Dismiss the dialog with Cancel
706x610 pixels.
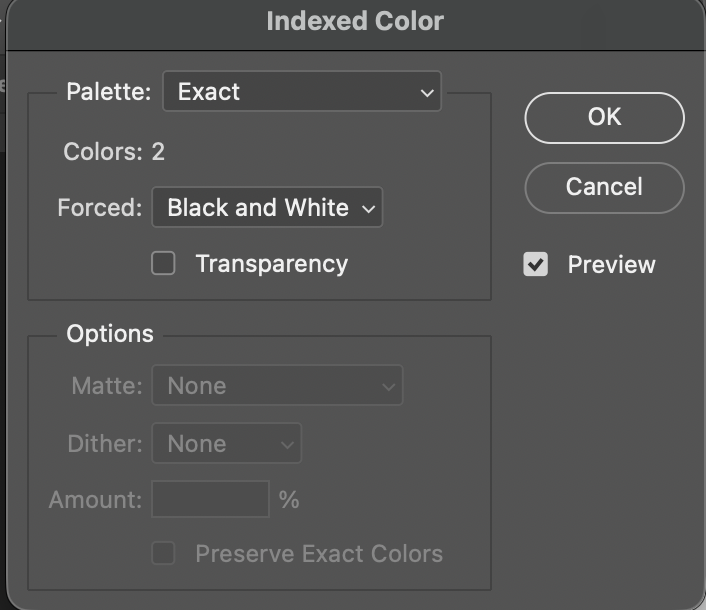pos(604,188)
